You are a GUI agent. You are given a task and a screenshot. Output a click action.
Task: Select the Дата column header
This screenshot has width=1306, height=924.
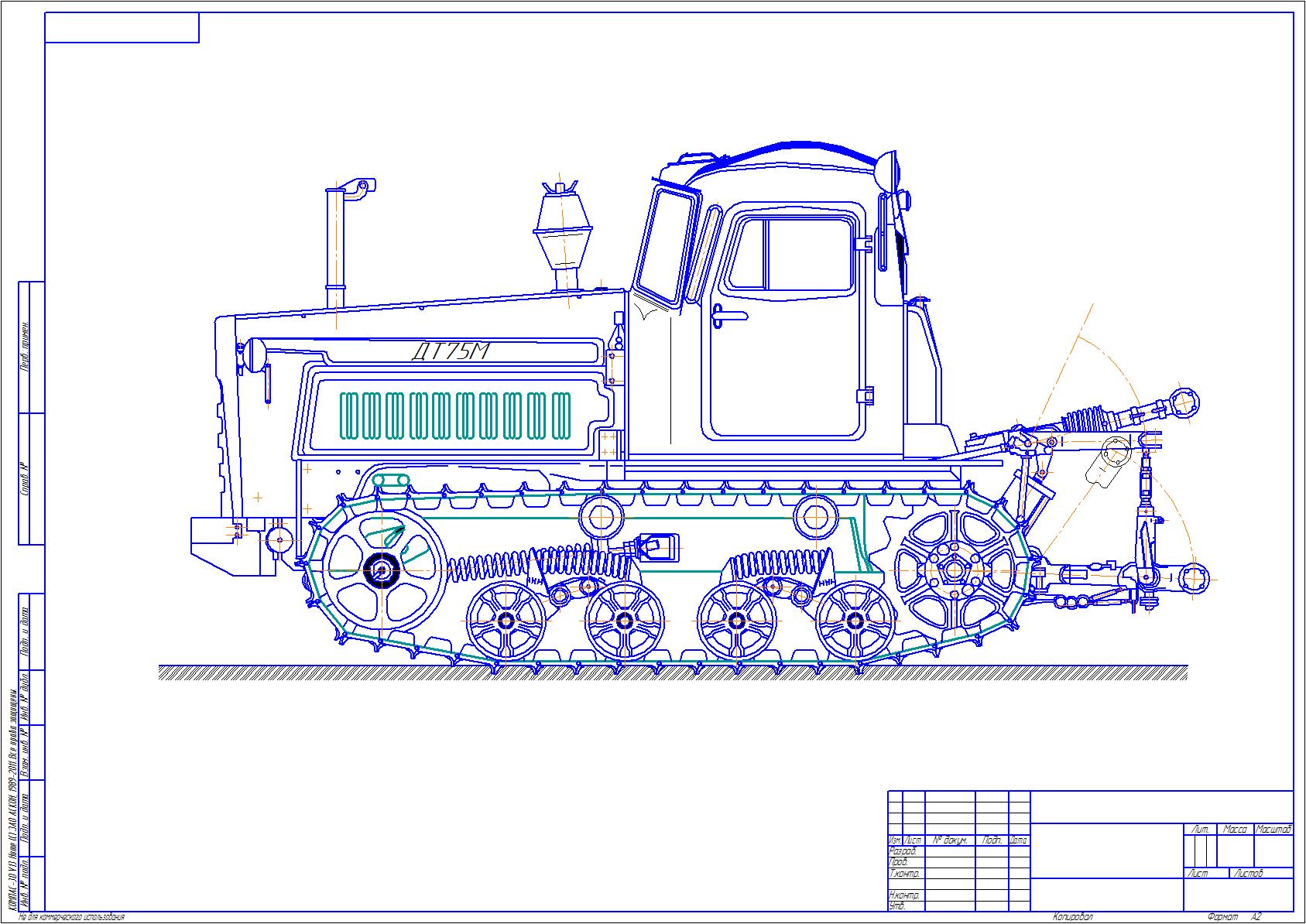click(x=1018, y=840)
